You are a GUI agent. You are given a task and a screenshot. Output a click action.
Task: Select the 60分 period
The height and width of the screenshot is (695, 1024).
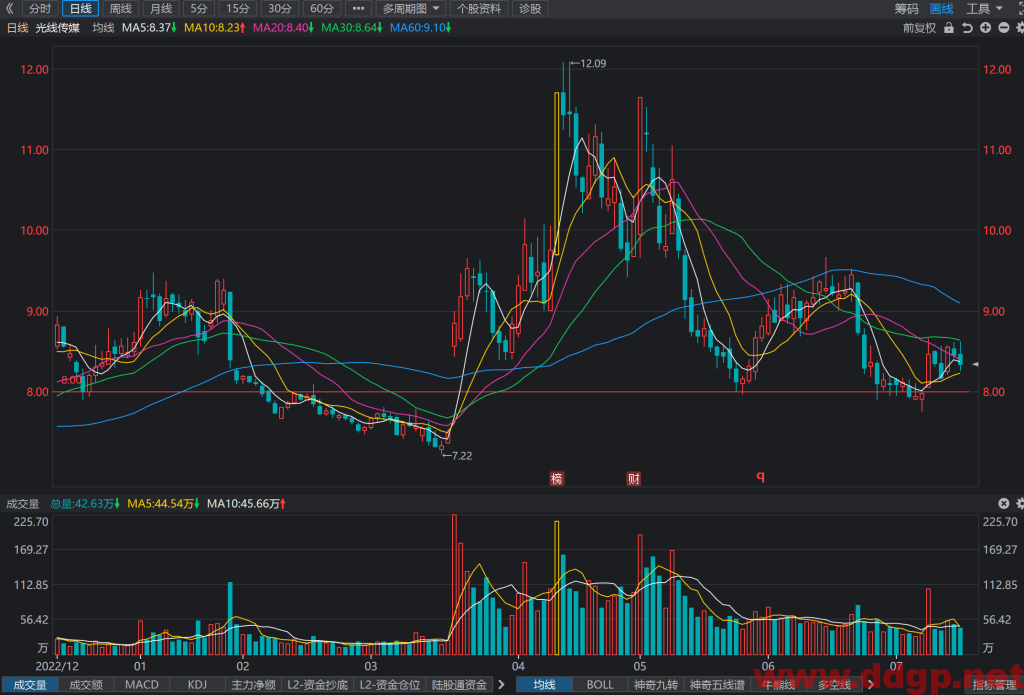pos(322,8)
